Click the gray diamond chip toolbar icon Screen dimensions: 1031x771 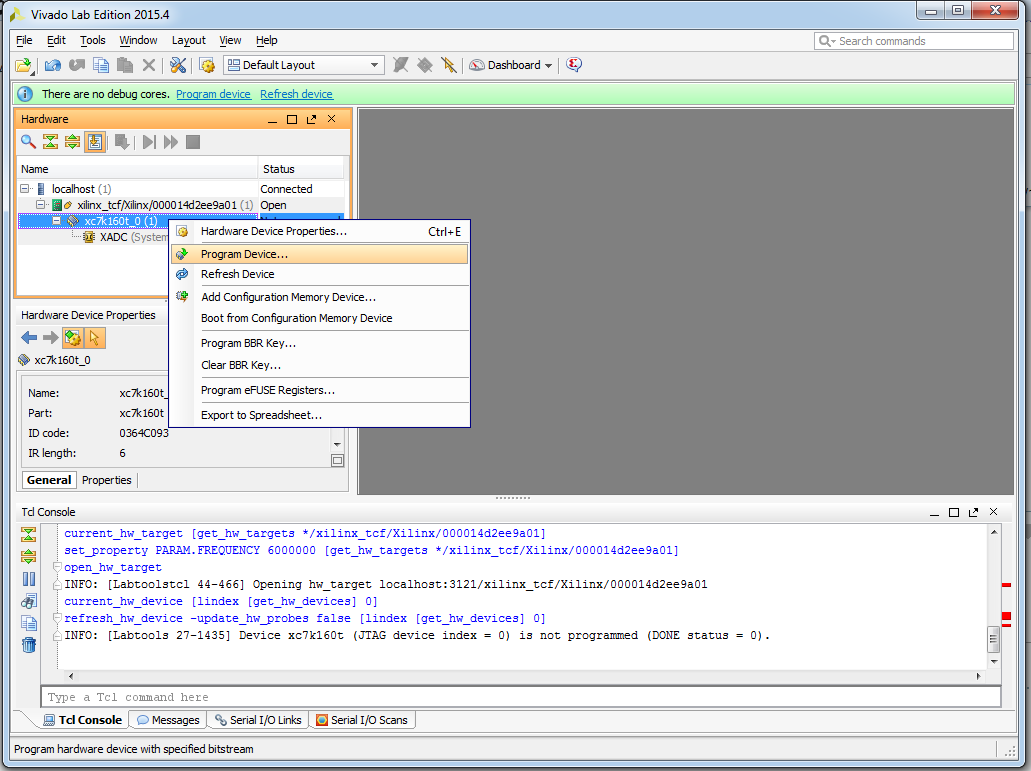(x=425, y=65)
